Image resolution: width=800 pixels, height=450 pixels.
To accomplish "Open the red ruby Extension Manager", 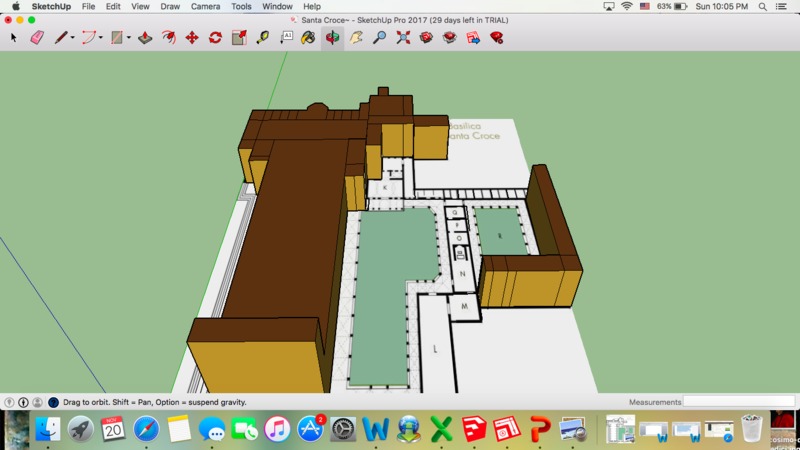I will pyautogui.click(x=496, y=37).
